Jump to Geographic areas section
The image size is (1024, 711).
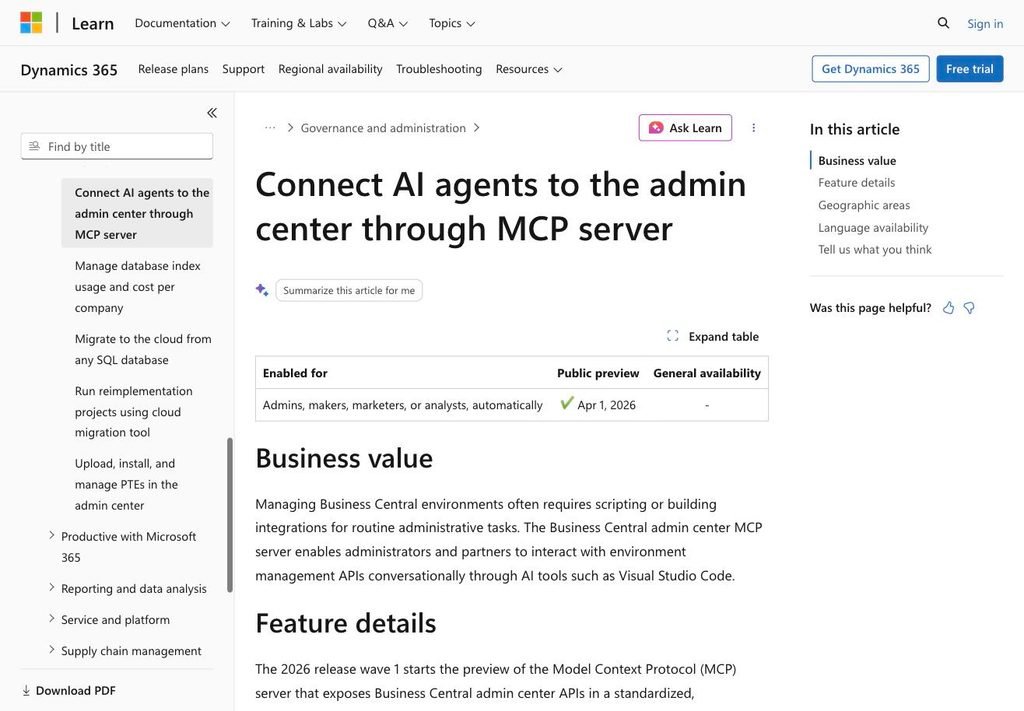tap(864, 205)
